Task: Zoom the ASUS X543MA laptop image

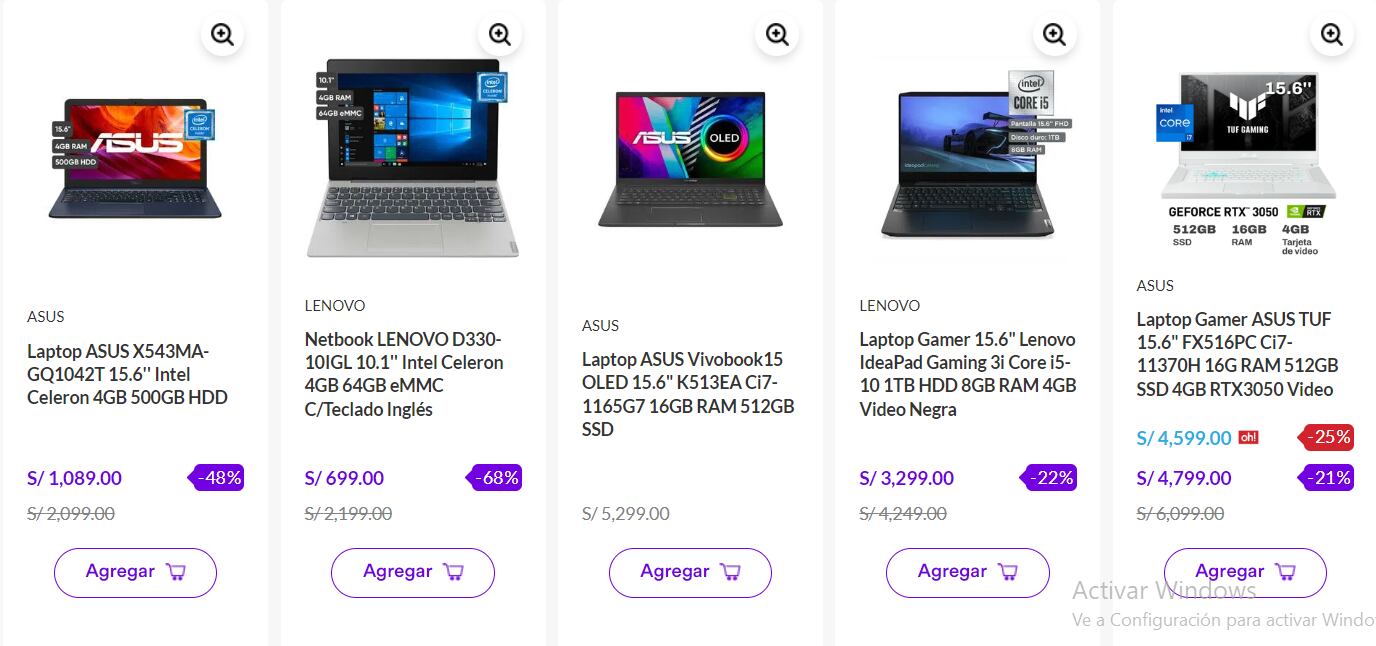Action: [222, 35]
